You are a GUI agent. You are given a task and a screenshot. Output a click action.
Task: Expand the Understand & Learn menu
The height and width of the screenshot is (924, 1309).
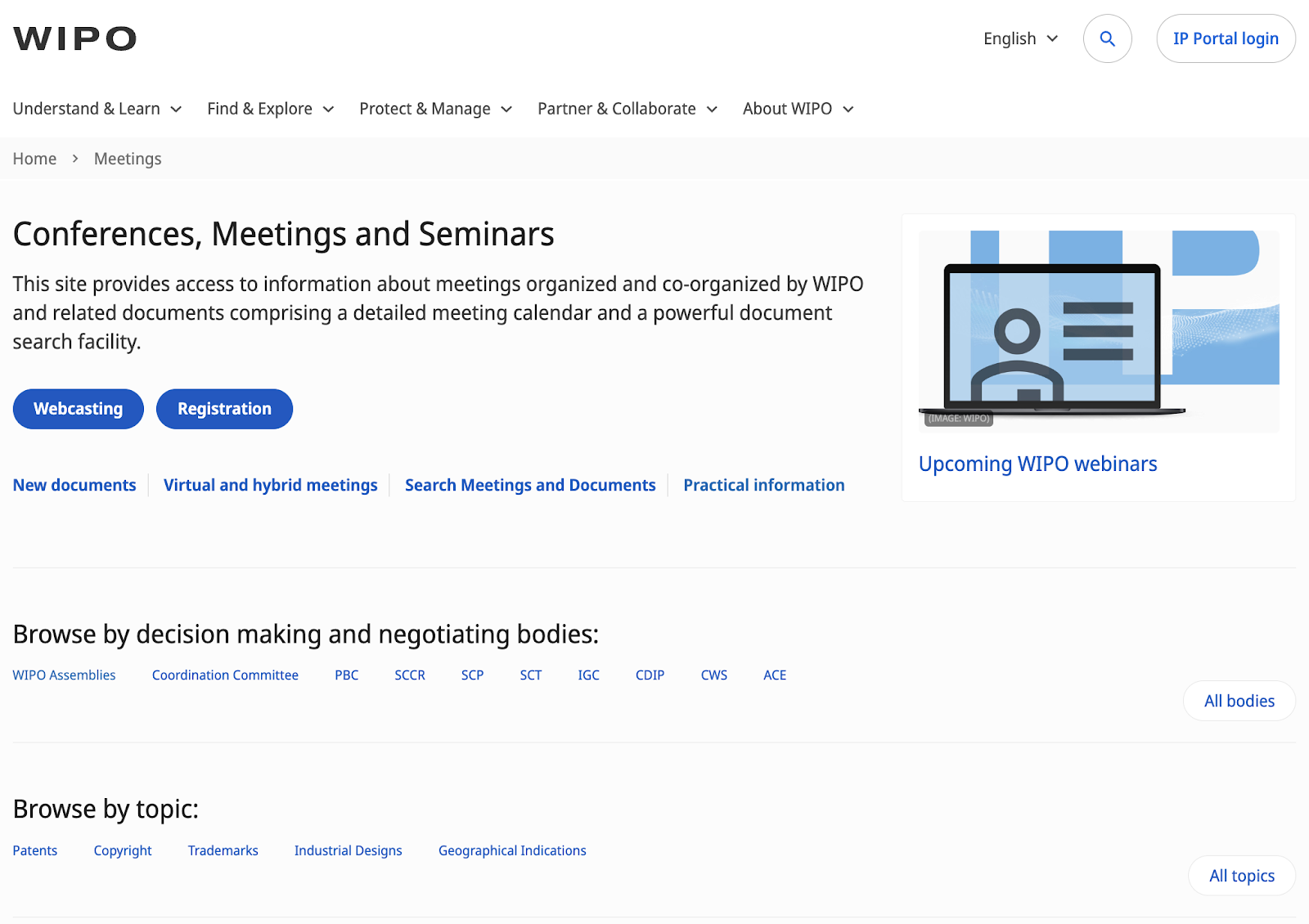point(97,109)
